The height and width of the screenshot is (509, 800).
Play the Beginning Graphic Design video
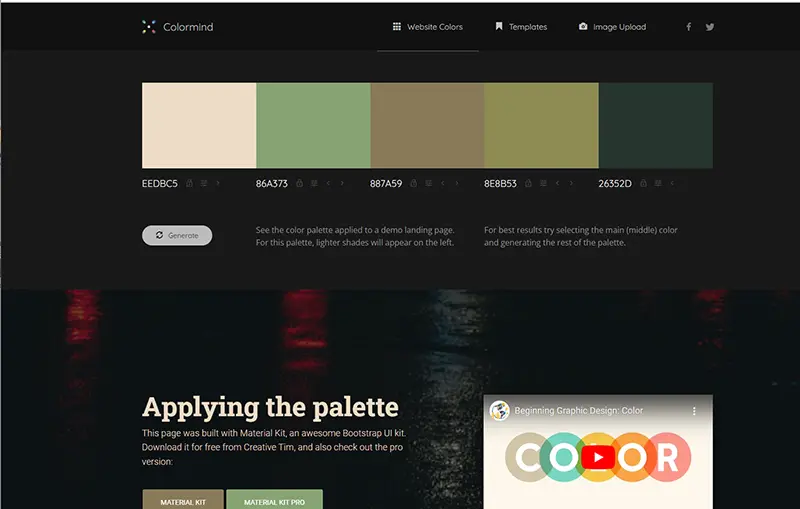[597, 457]
